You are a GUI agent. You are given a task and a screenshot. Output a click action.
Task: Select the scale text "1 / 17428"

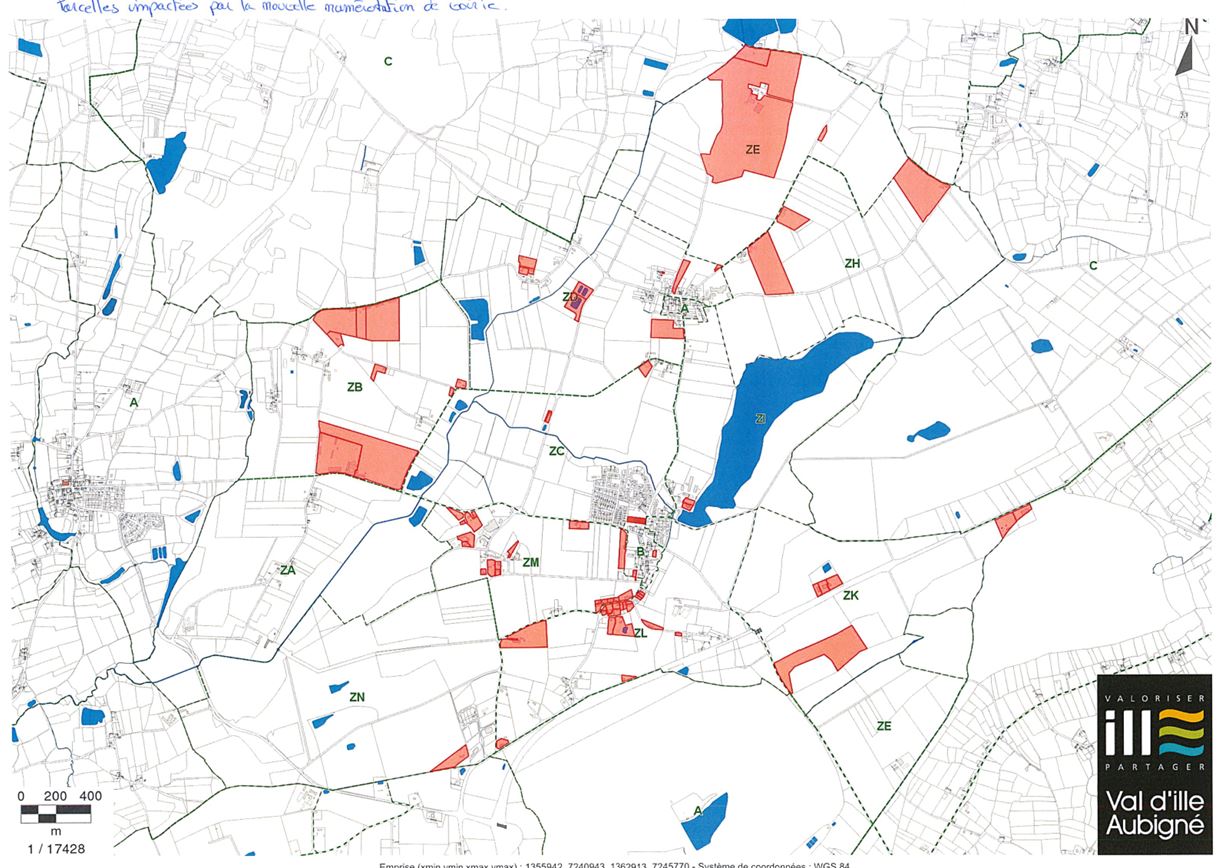[58, 848]
